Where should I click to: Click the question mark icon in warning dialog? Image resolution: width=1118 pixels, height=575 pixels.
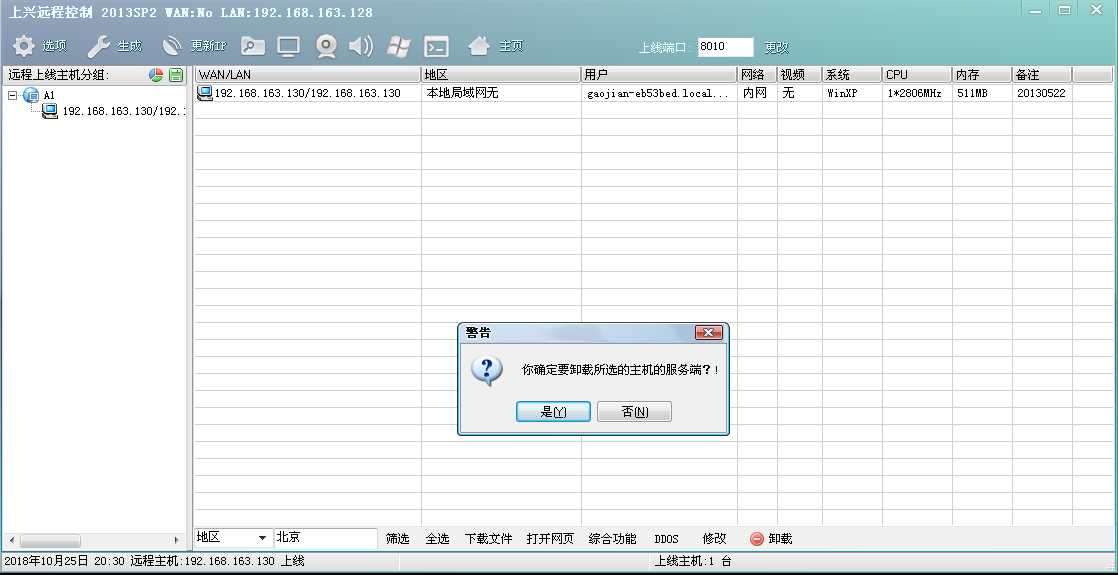(x=488, y=370)
